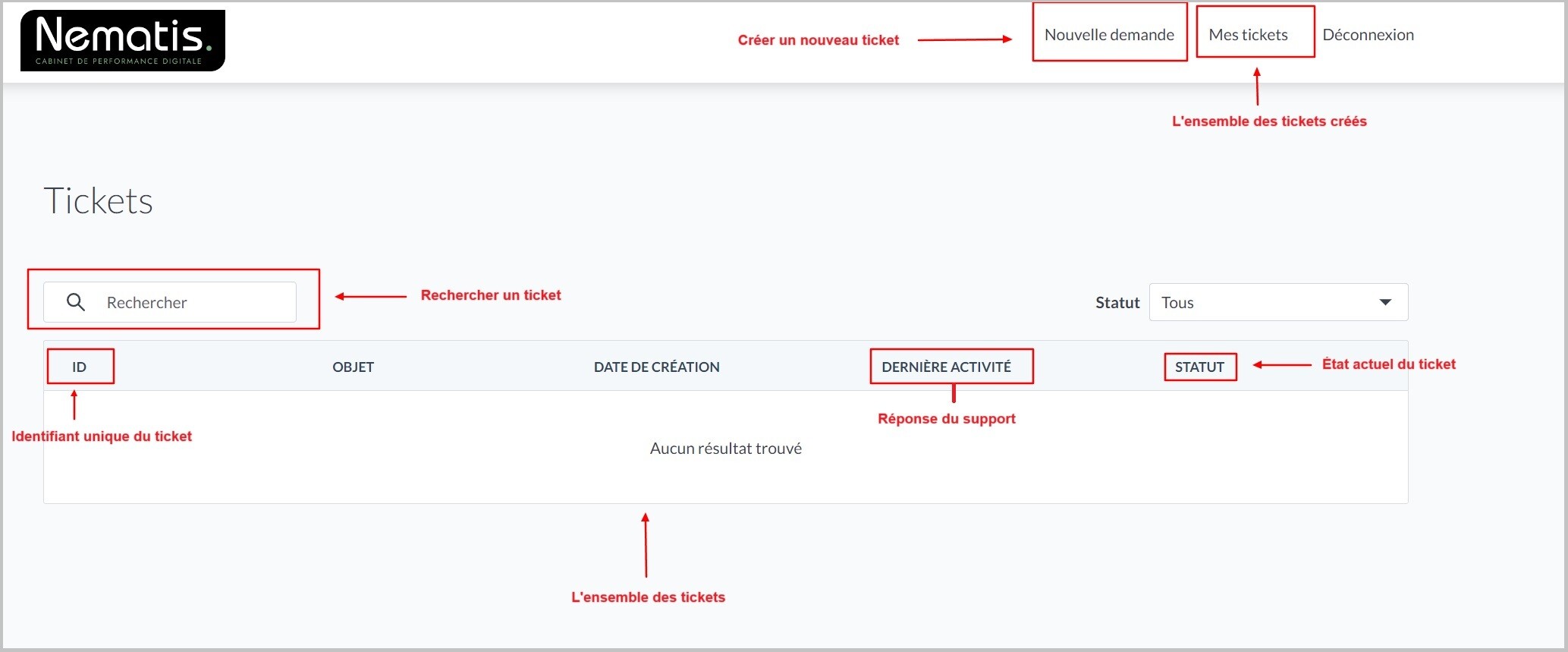
Task: Click the Tickets page heading
Action: (x=98, y=201)
